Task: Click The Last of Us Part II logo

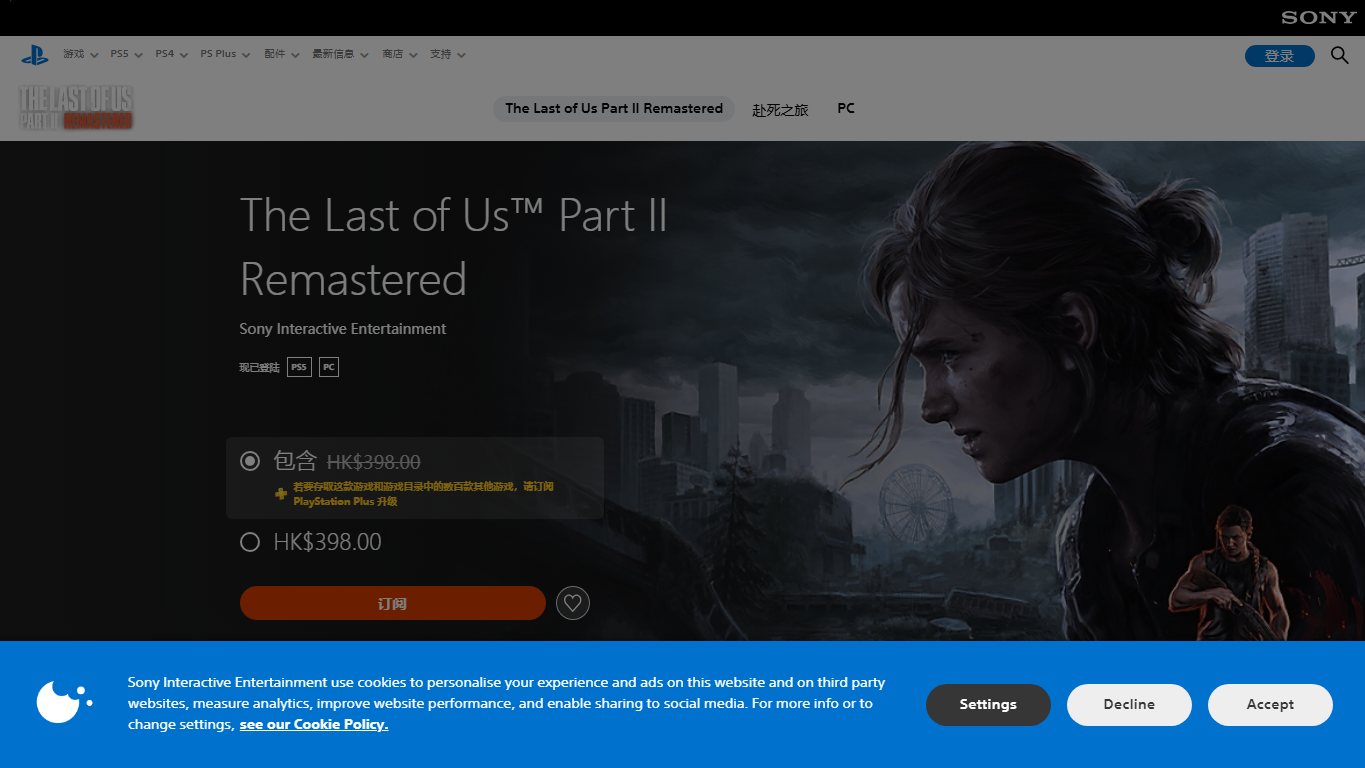Action: [76, 108]
